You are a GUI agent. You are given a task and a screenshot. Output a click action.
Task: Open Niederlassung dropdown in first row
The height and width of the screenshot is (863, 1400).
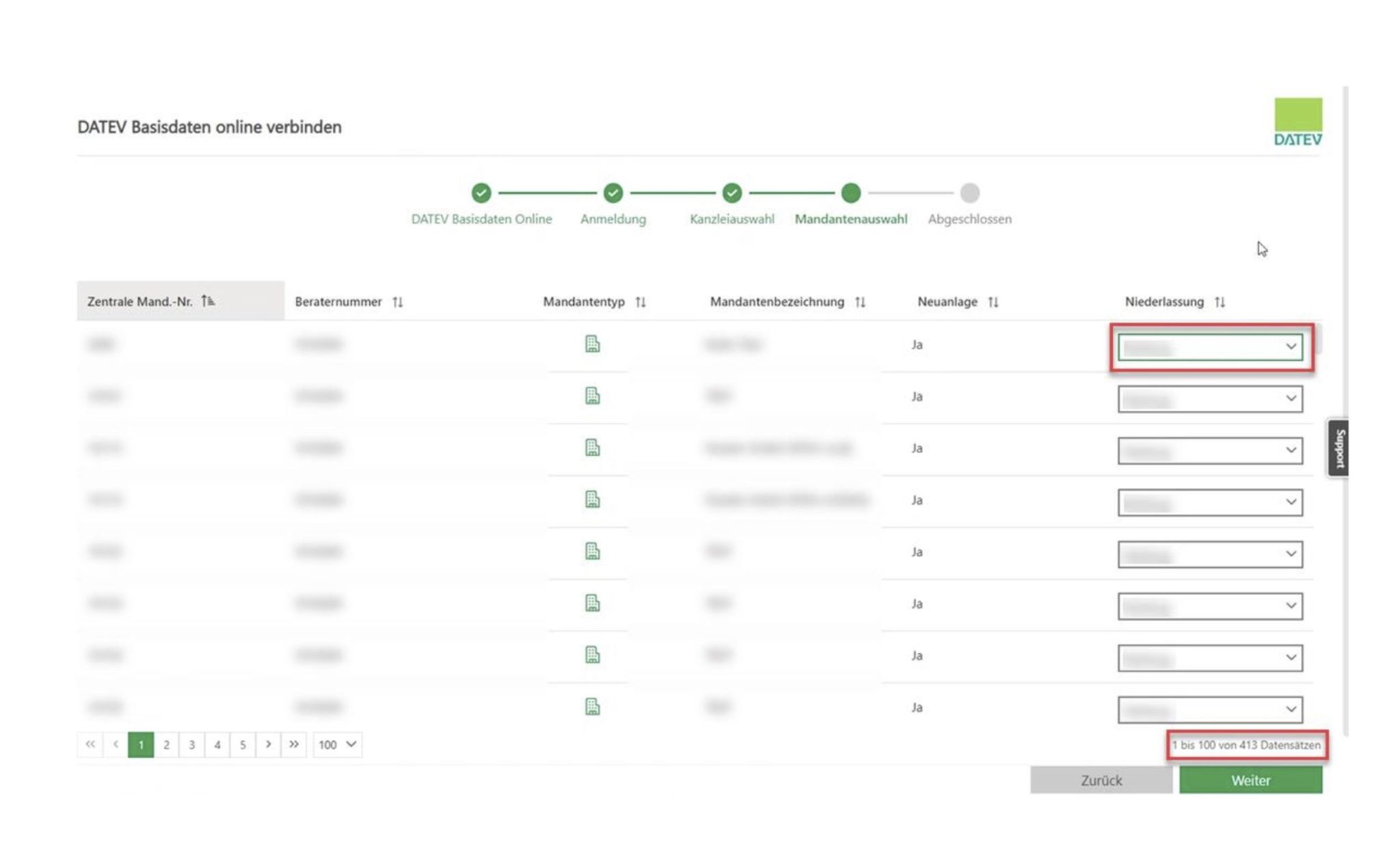pos(1210,347)
